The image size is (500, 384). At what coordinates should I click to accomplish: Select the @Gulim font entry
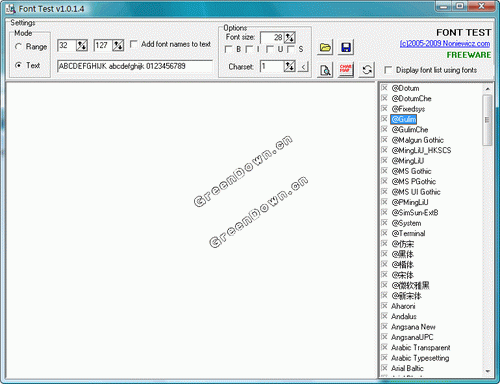(404, 119)
